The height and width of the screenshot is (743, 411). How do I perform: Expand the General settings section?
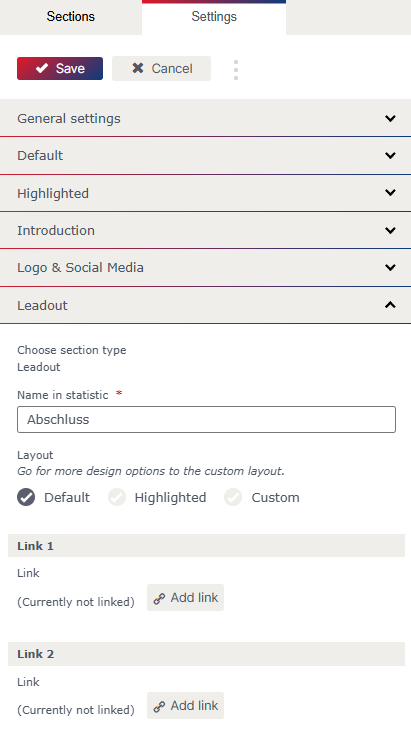pyautogui.click(x=205, y=118)
